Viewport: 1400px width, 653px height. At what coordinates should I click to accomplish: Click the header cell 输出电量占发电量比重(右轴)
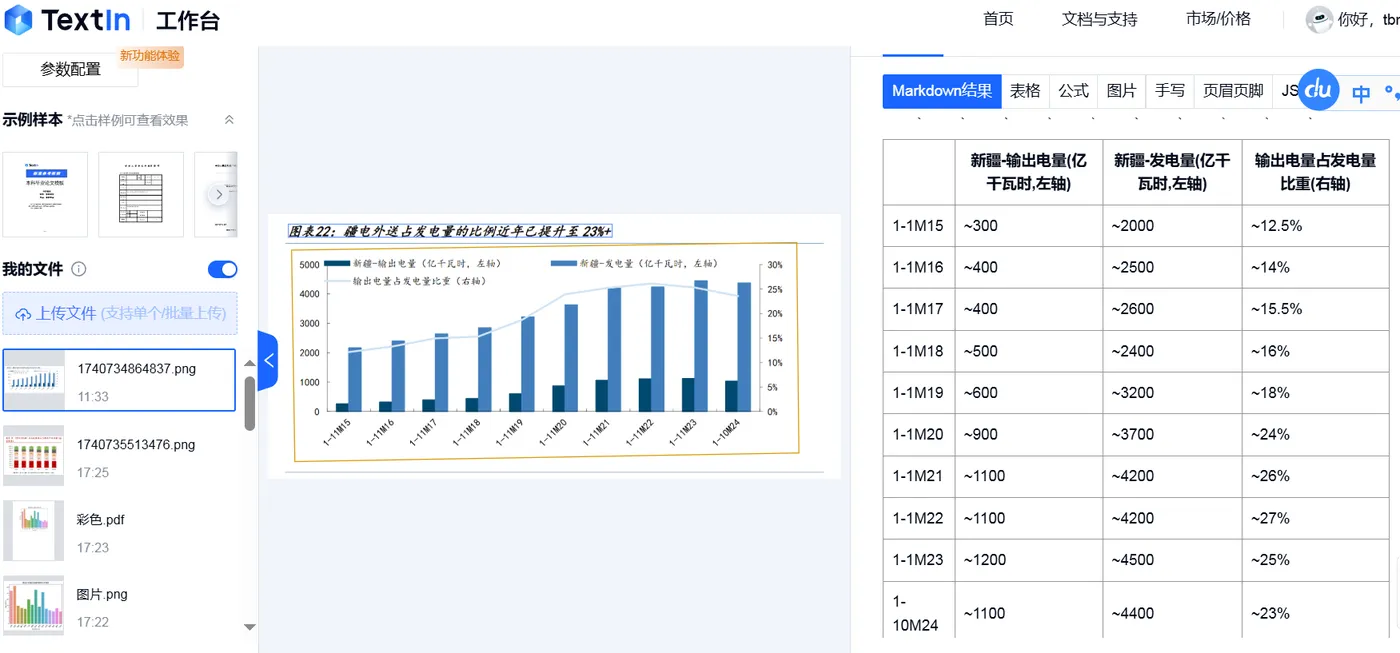(x=1315, y=172)
